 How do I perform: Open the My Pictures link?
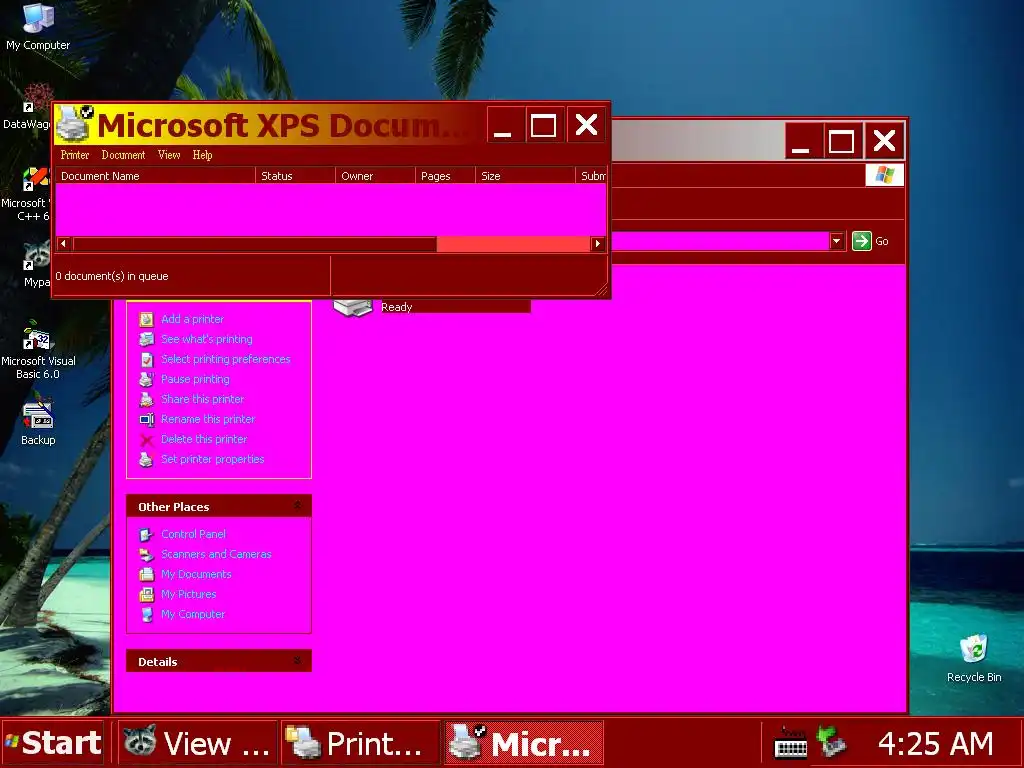click(188, 594)
